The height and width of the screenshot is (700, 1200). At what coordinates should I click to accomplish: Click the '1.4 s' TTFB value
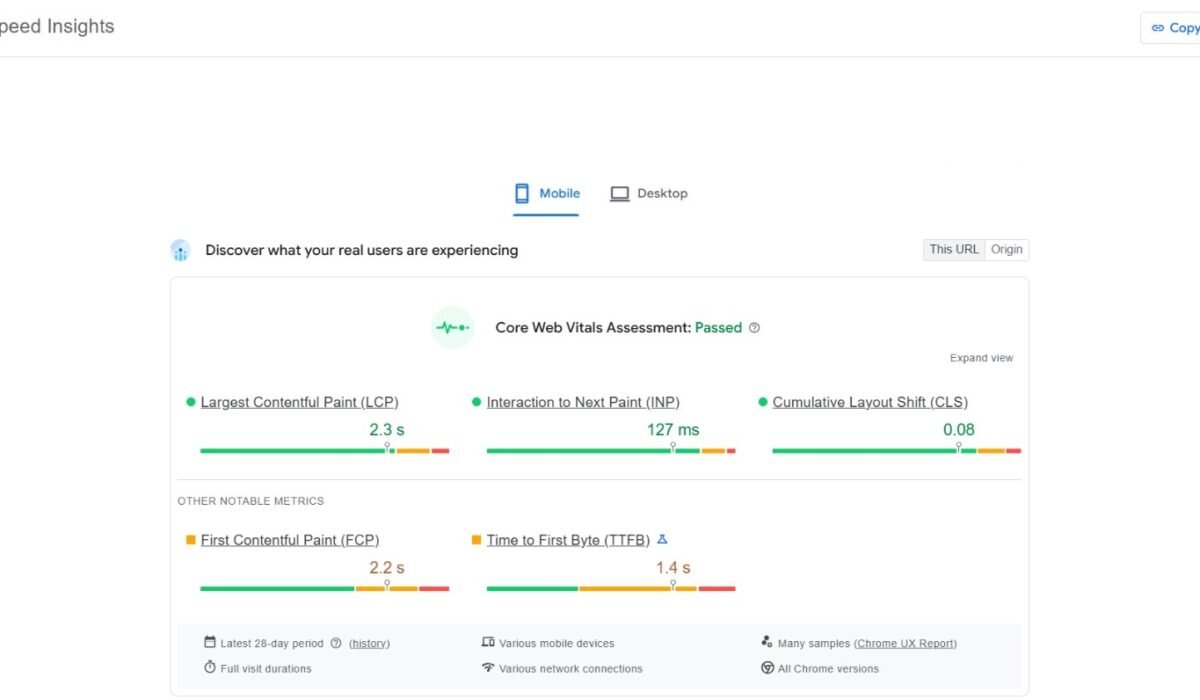click(x=673, y=568)
